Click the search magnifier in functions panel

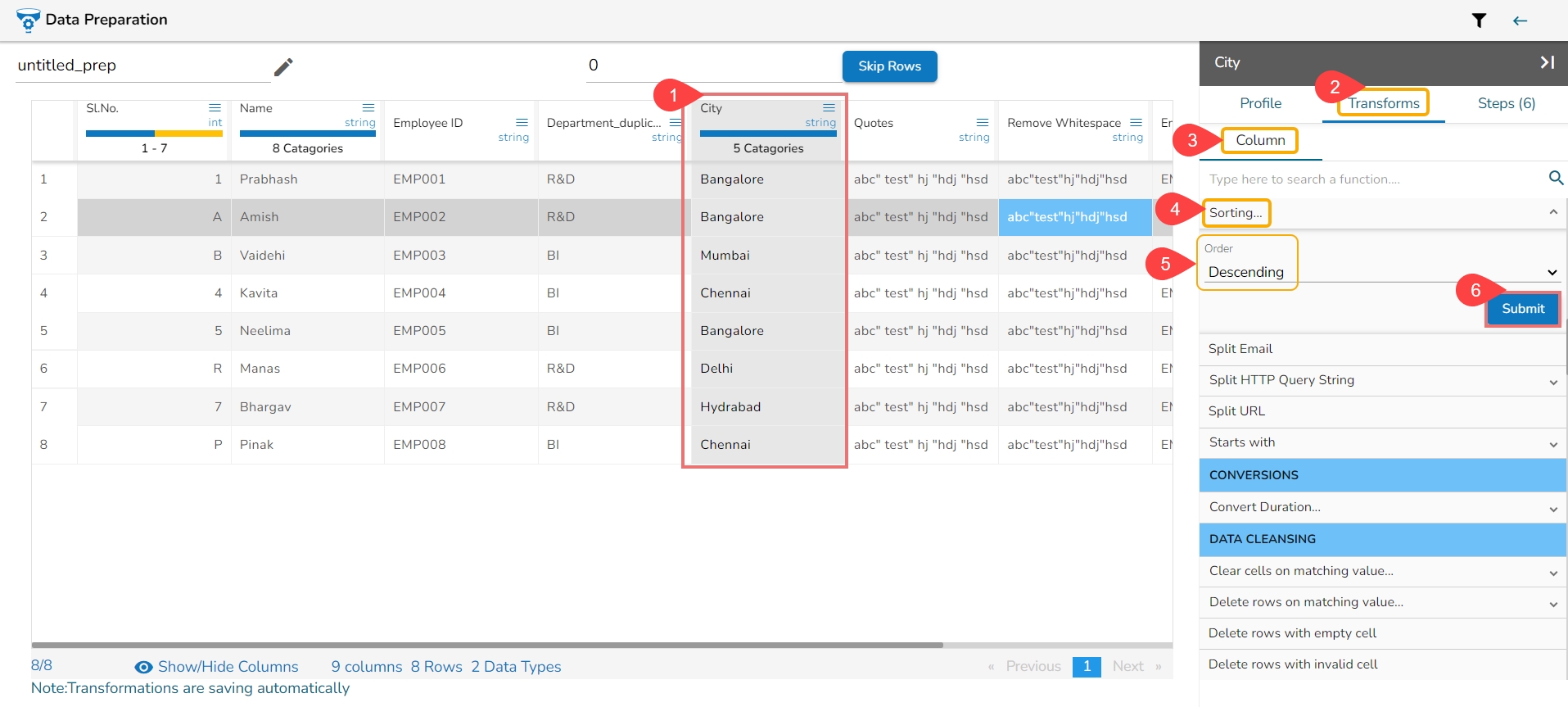click(1556, 178)
